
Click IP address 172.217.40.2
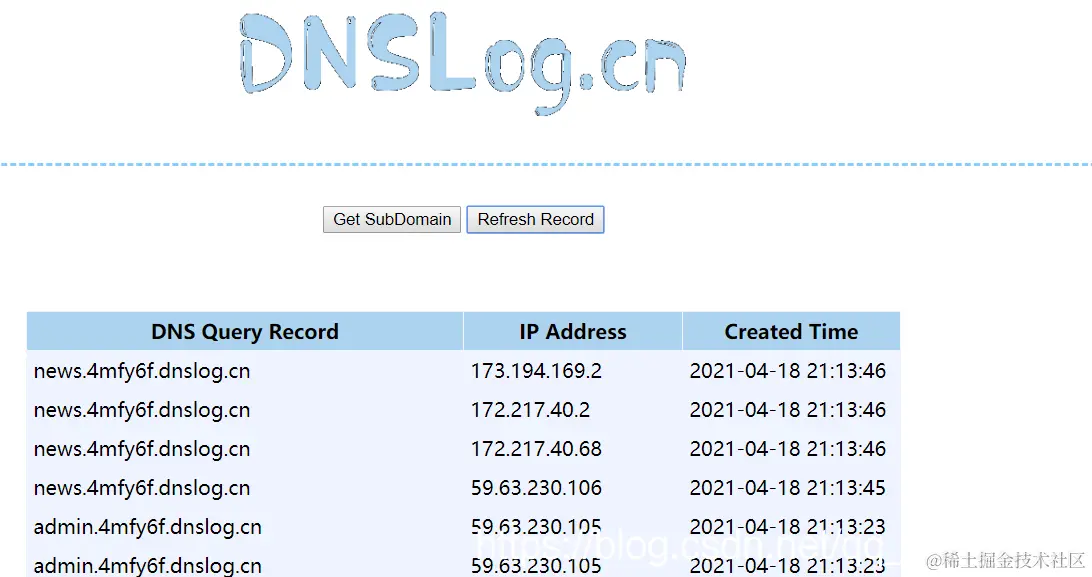click(x=531, y=410)
